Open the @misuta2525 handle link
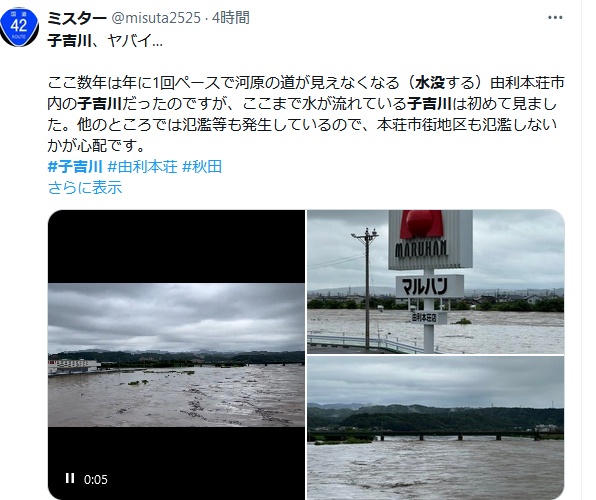 coord(156,18)
